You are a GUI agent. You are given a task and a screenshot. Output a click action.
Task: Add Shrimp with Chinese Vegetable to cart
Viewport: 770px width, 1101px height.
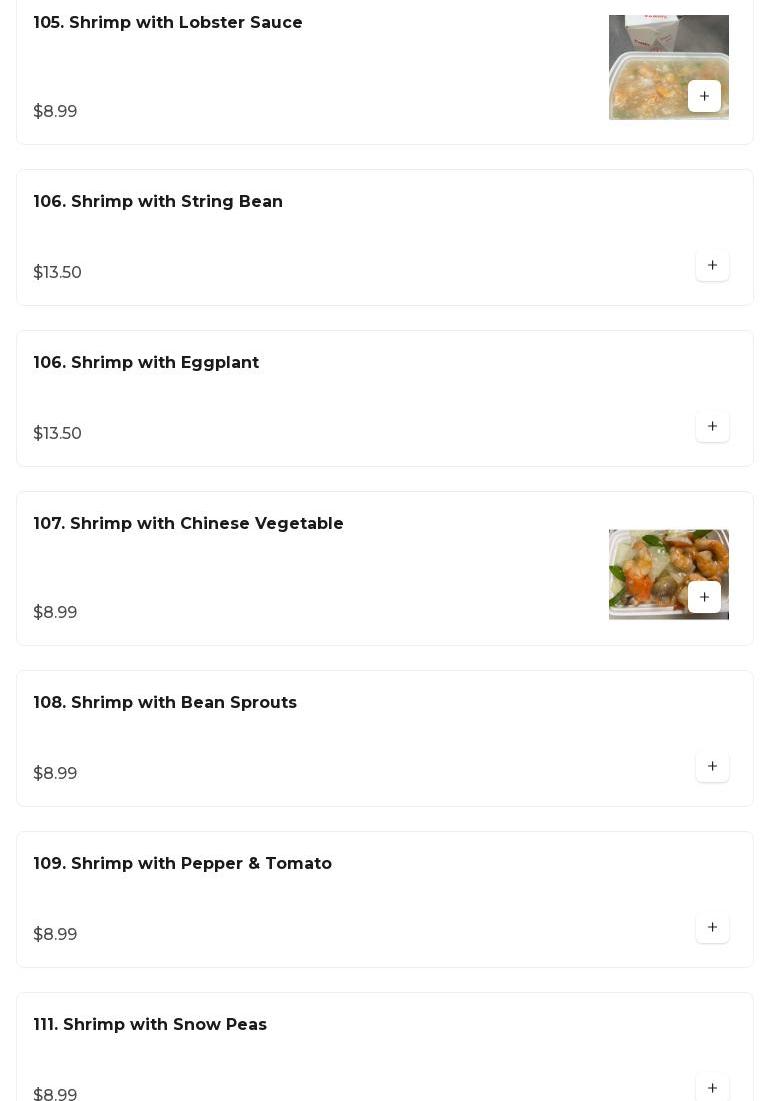click(704, 597)
